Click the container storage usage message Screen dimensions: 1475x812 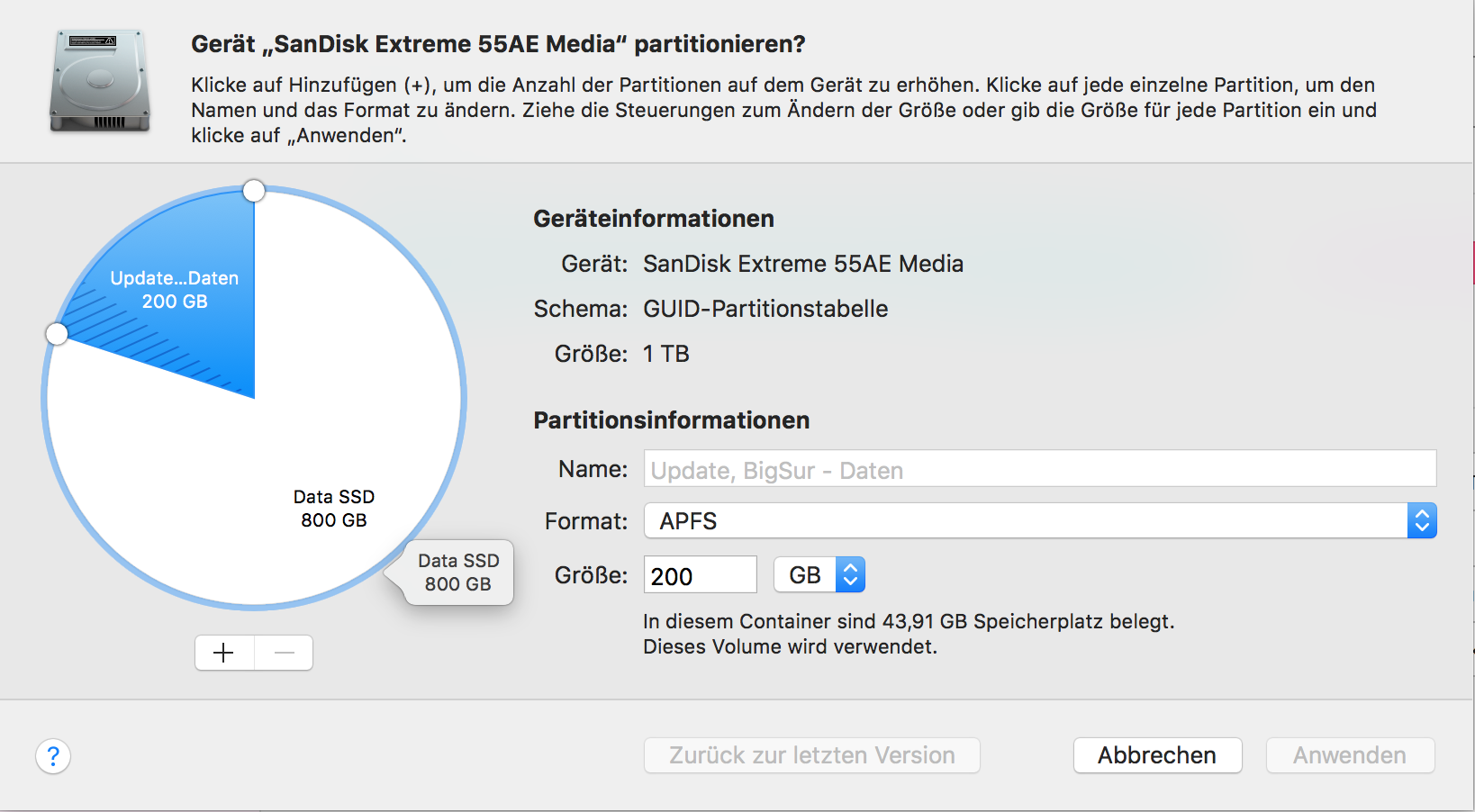[x=908, y=621]
